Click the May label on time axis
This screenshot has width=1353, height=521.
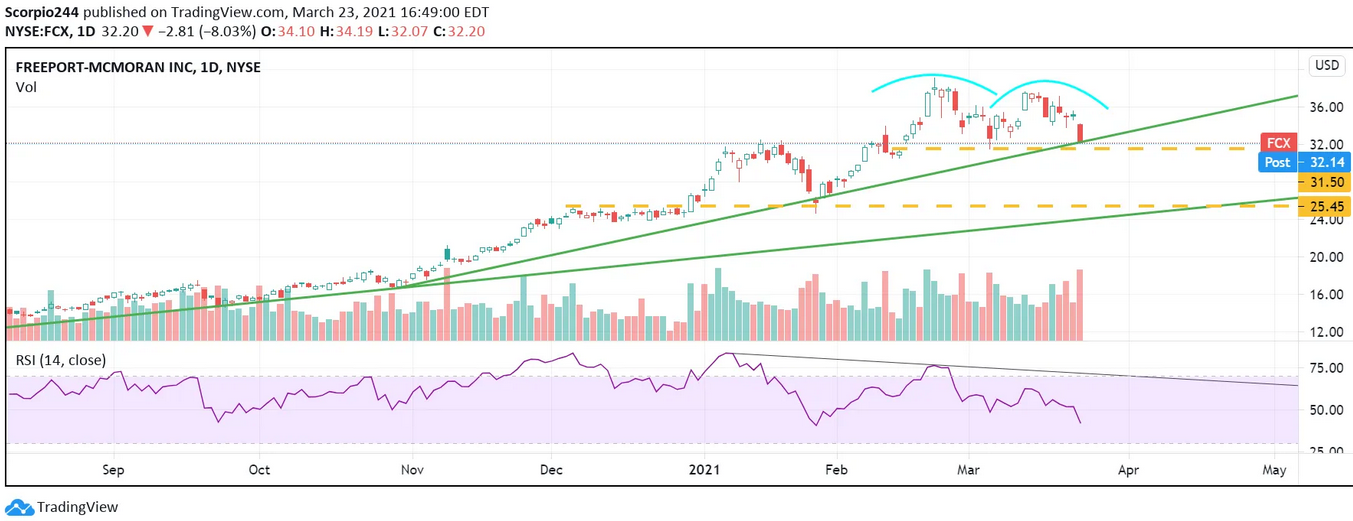(x=1274, y=468)
